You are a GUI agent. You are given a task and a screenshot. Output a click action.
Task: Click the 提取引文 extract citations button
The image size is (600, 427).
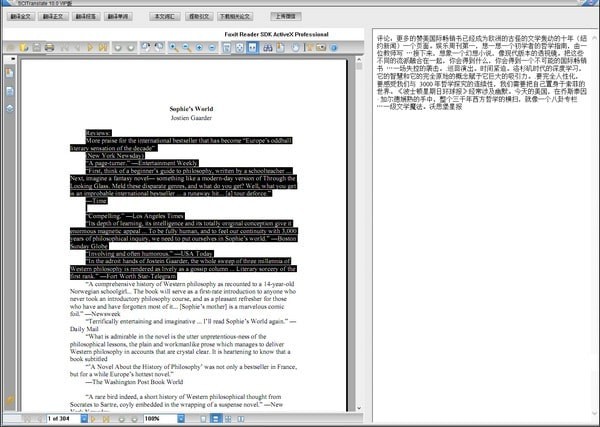coord(199,16)
